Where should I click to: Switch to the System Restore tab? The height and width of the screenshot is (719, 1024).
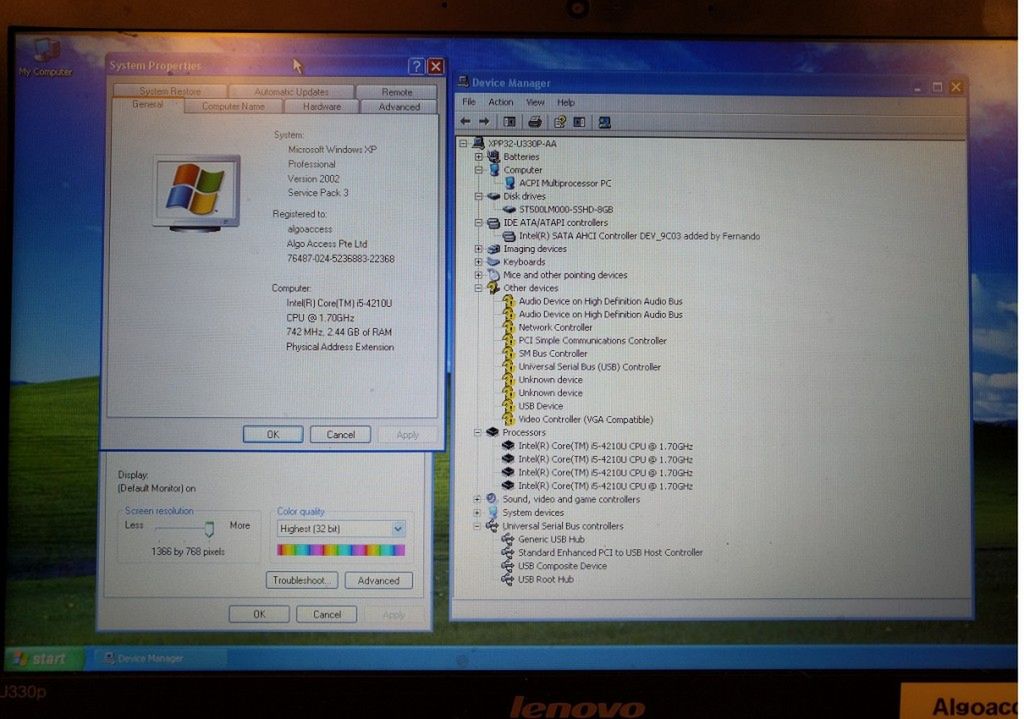click(170, 91)
